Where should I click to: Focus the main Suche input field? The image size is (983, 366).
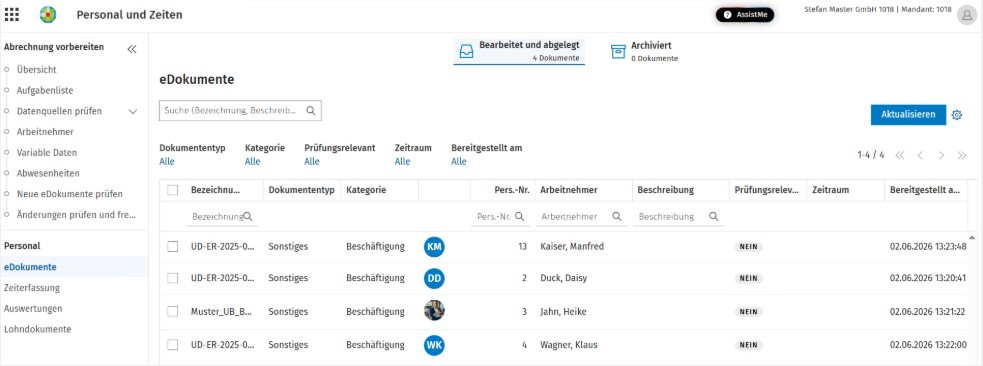click(x=240, y=110)
